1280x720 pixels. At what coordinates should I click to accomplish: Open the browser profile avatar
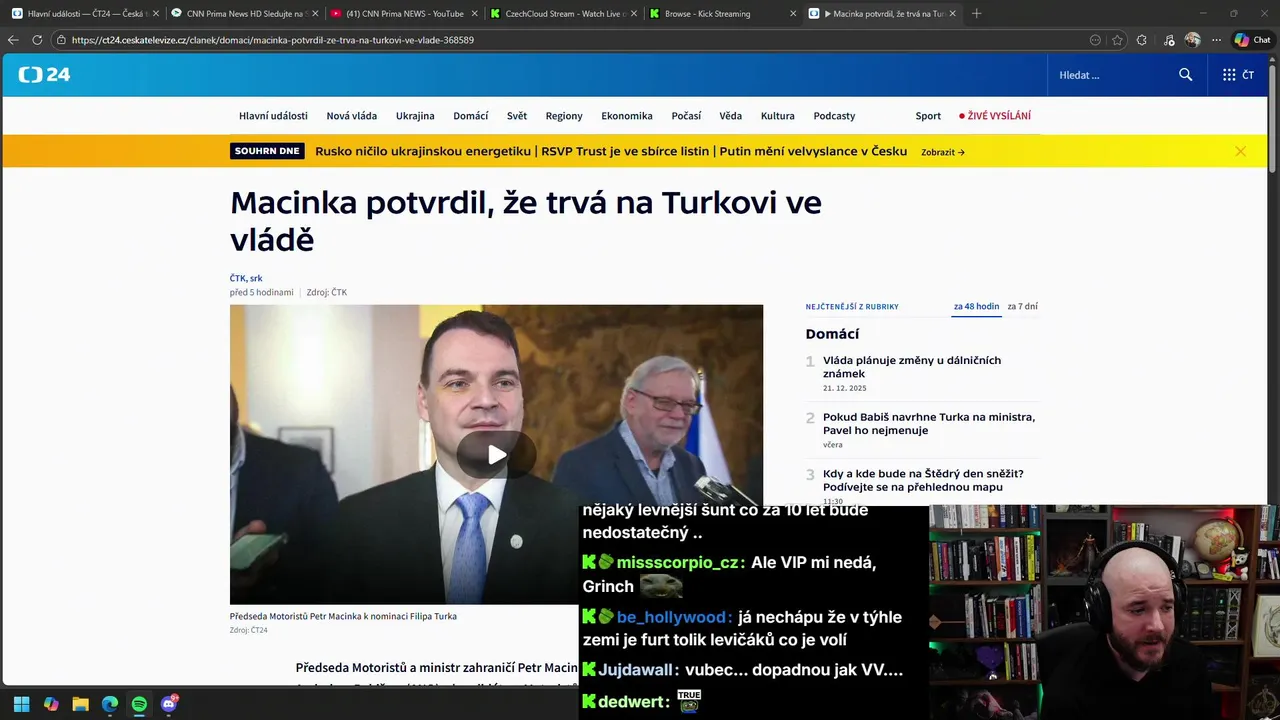pyautogui.click(x=1192, y=40)
